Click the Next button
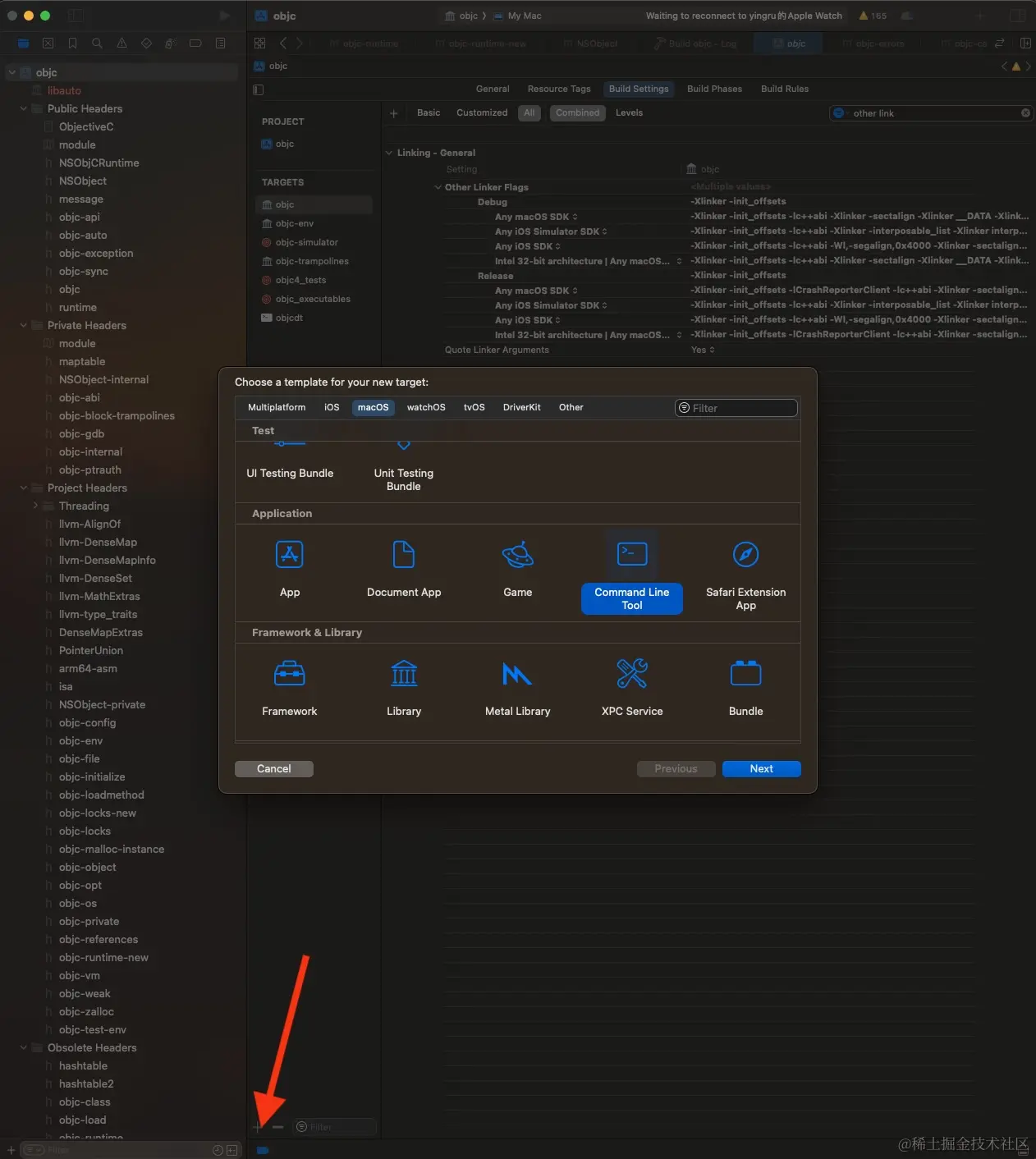1036x1159 pixels. point(762,769)
